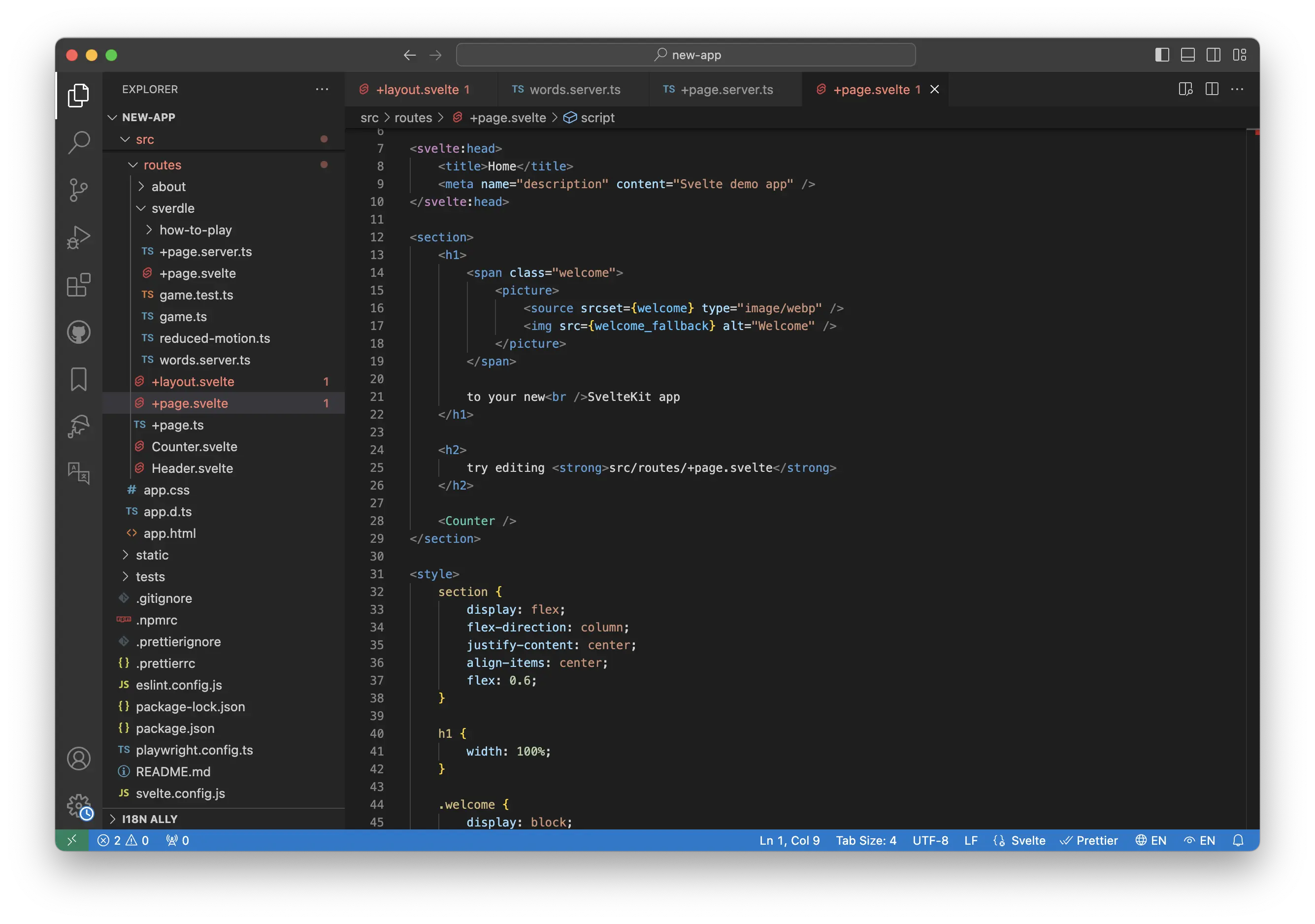Click the ports forwarded indicator showing 0
Image resolution: width=1315 pixels, height=924 pixels.
(177, 840)
